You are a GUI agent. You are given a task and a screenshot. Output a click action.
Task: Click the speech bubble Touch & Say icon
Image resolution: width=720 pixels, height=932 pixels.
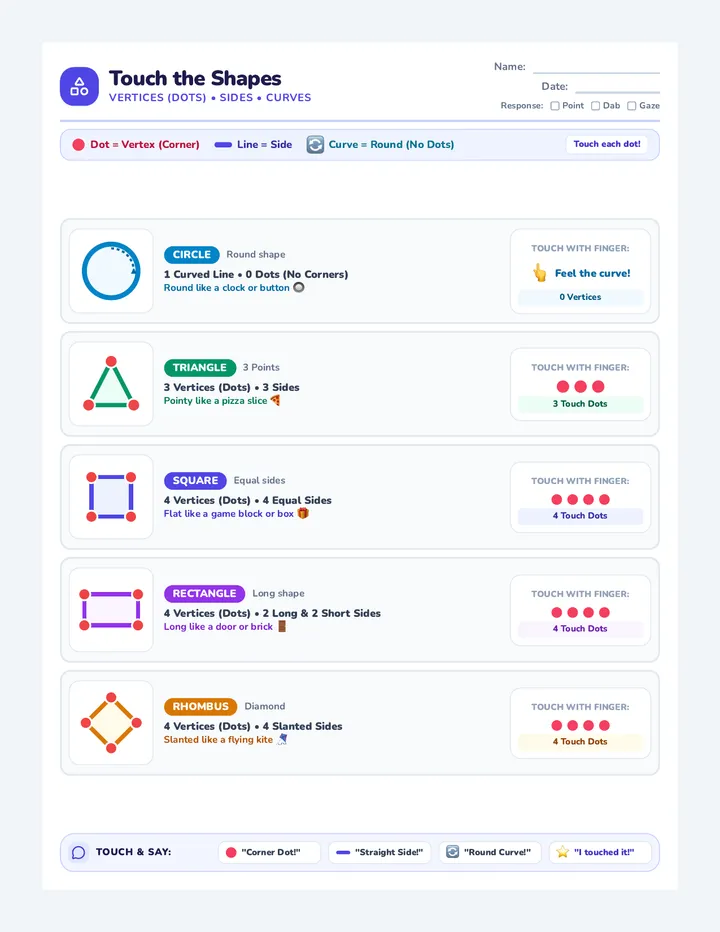[78, 852]
